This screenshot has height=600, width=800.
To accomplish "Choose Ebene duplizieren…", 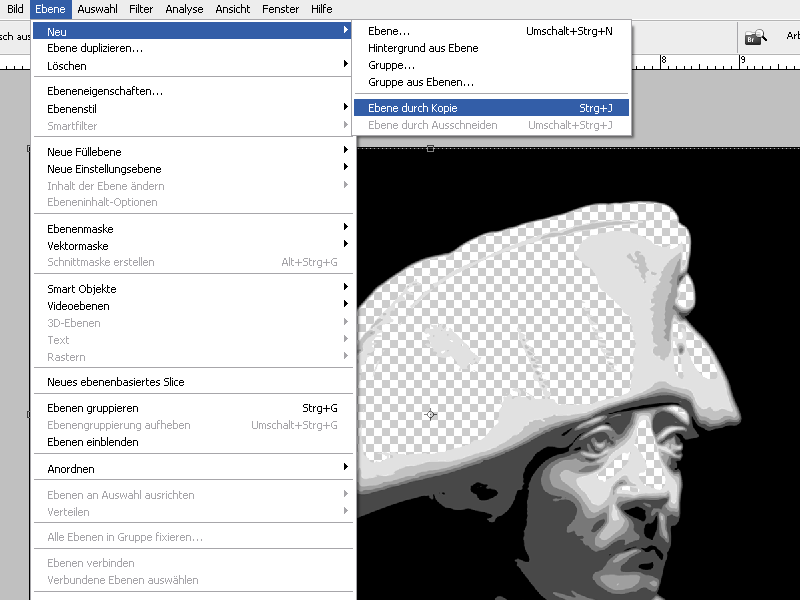I will [x=192, y=48].
